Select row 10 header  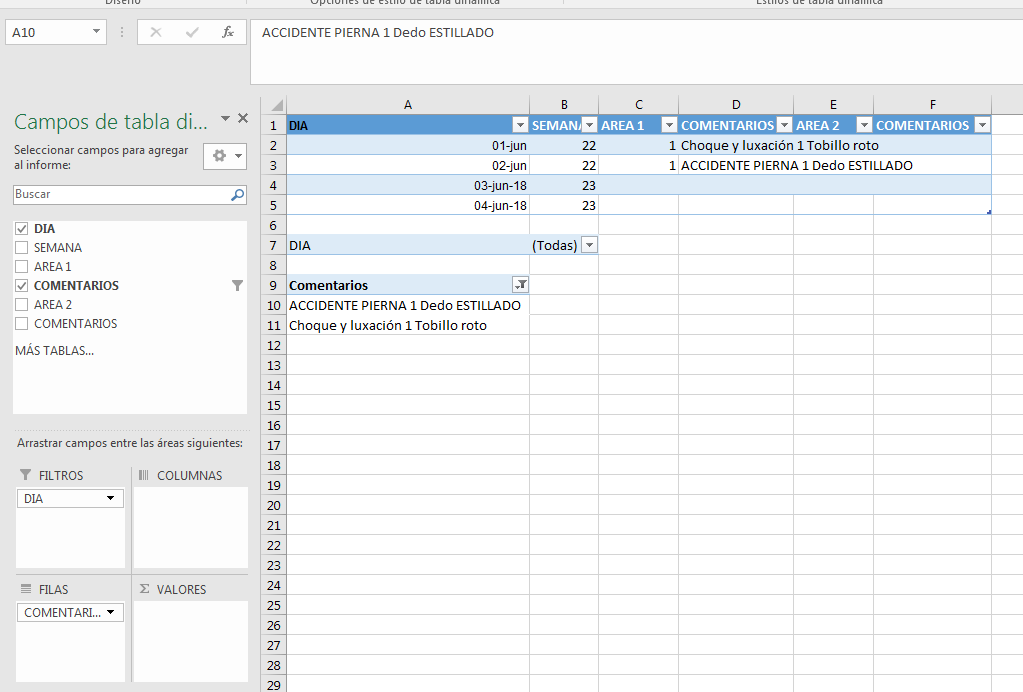click(273, 305)
